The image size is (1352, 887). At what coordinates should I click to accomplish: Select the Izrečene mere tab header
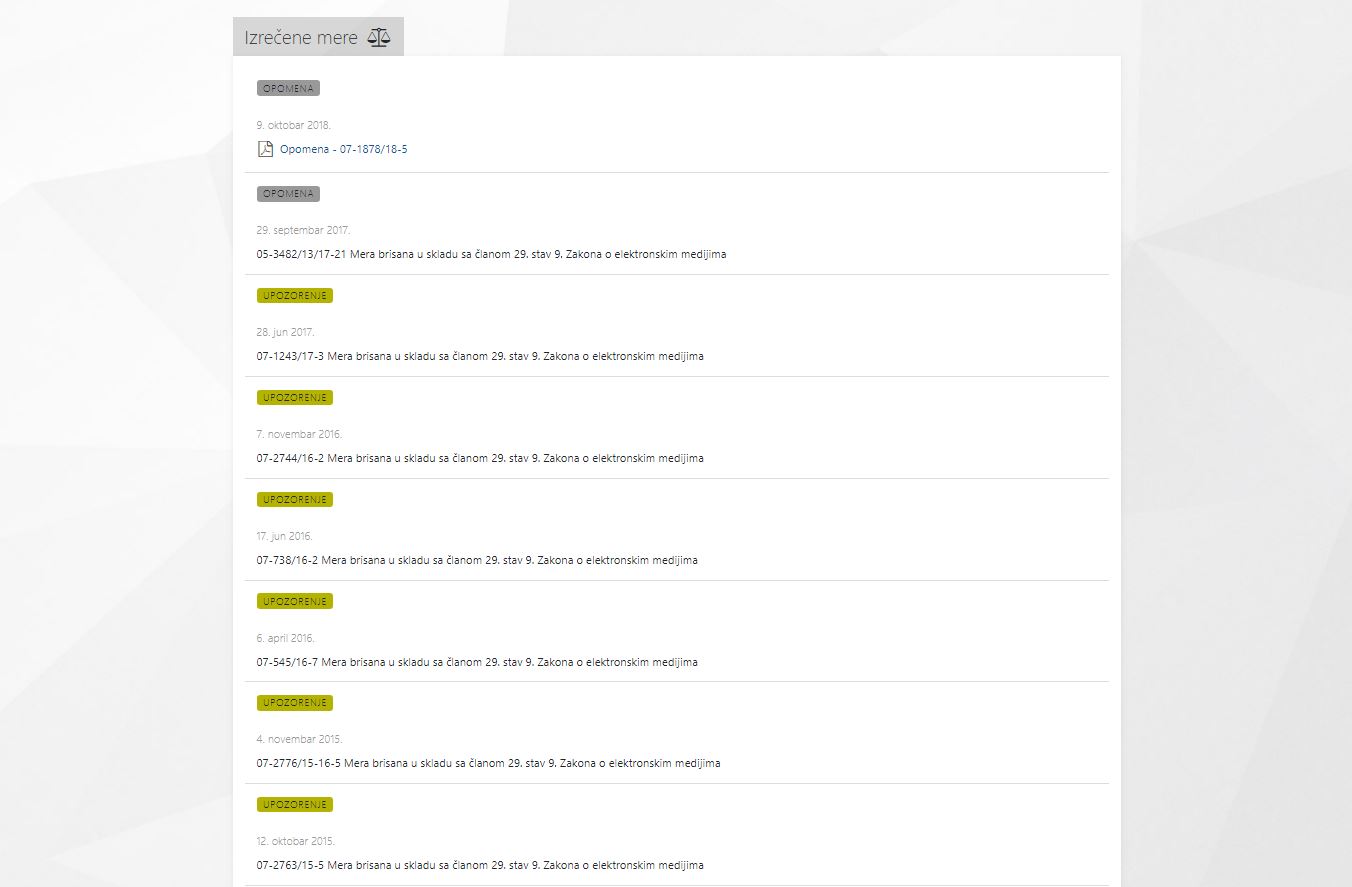pos(301,38)
